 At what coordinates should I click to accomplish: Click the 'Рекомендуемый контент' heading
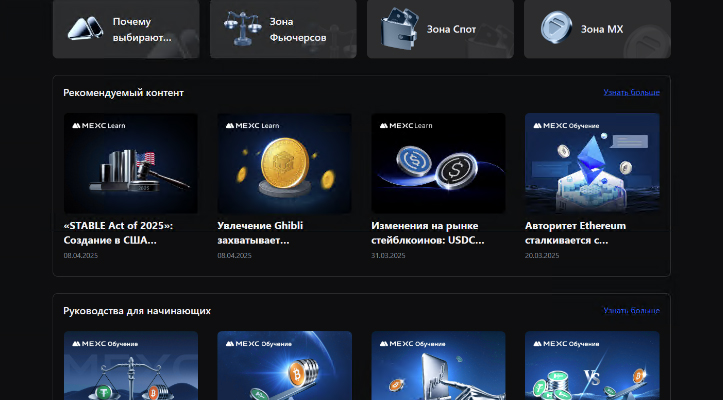coord(124,93)
